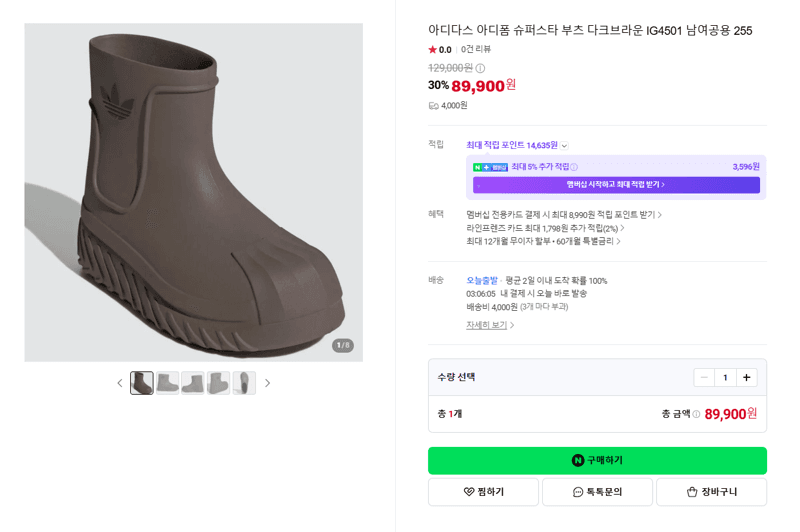This screenshot has height=532, width=800.
Task: Click the star rating icon
Action: [x=433, y=49]
